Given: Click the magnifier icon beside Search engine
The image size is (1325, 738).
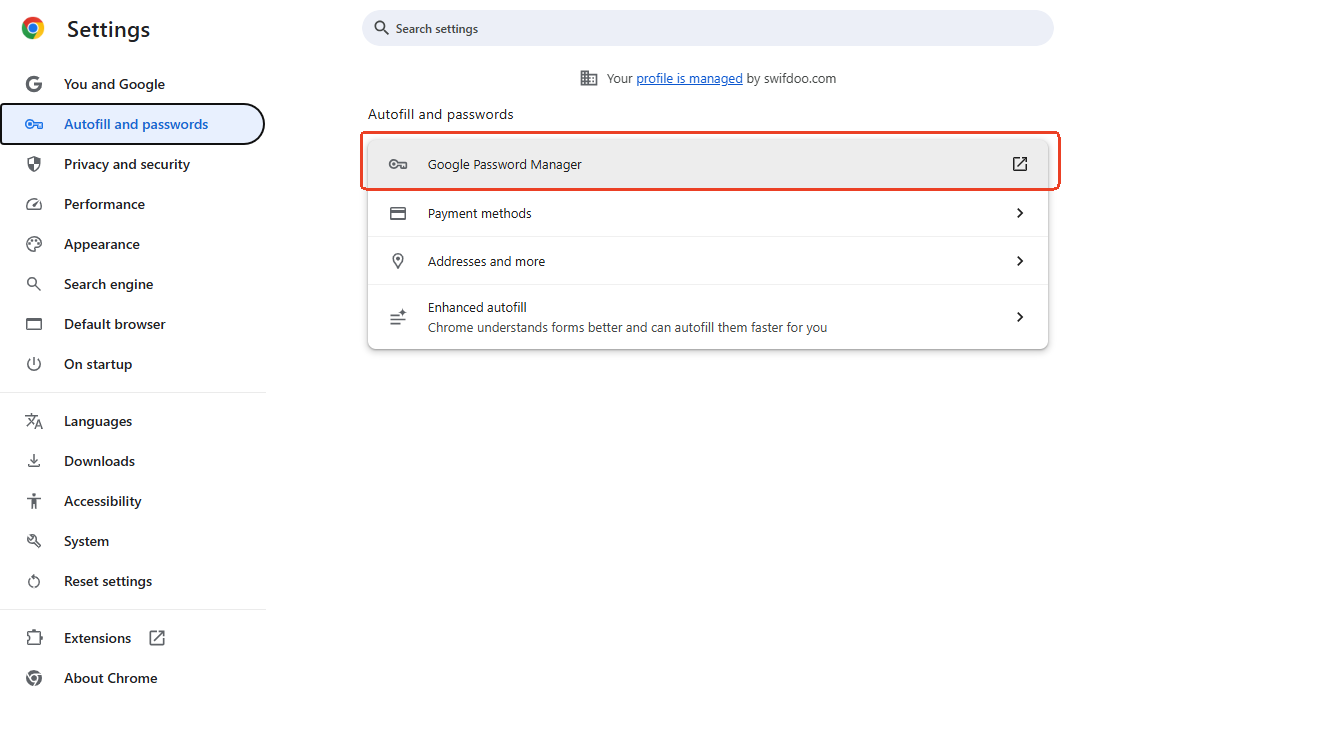Looking at the screenshot, I should (x=34, y=284).
